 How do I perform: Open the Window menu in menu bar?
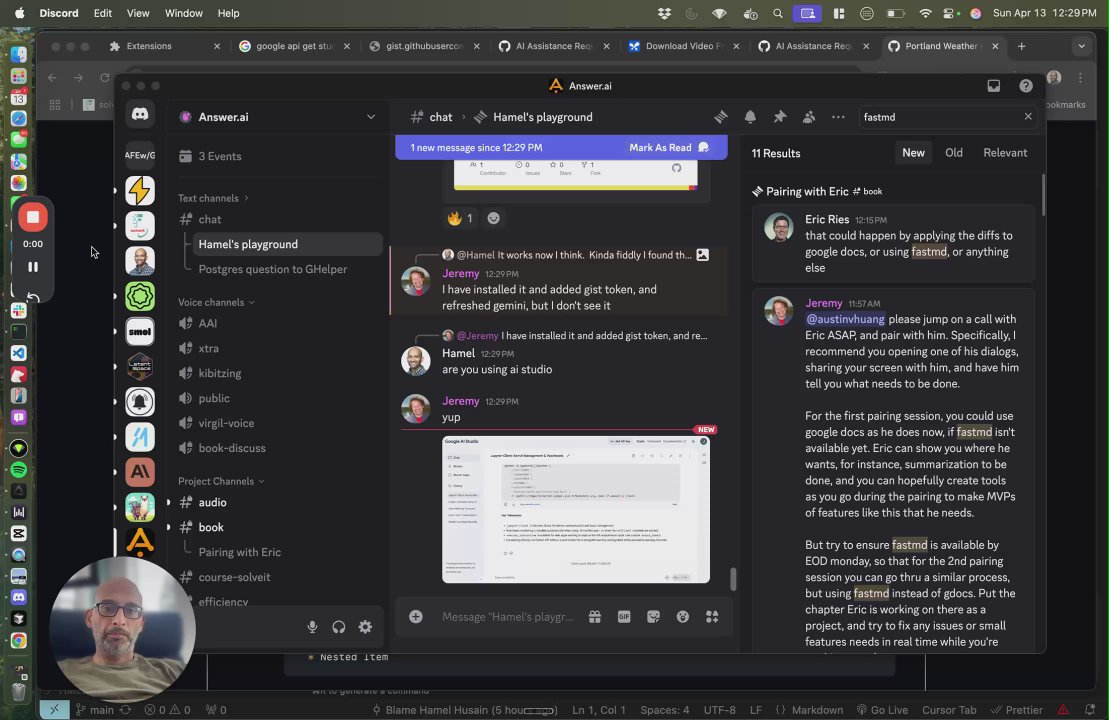(x=183, y=13)
